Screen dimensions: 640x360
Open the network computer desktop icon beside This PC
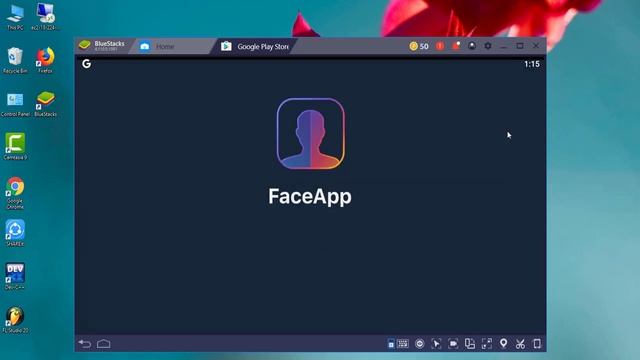[45, 17]
